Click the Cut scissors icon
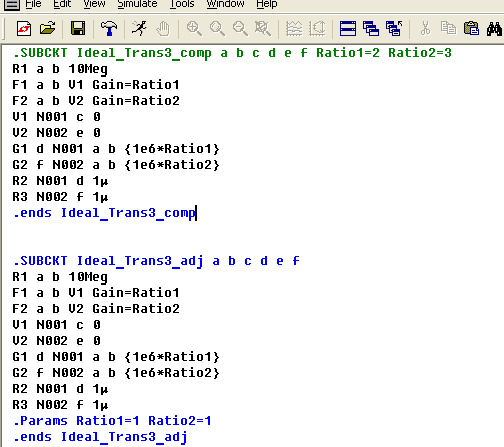504x447 pixels. click(425, 29)
